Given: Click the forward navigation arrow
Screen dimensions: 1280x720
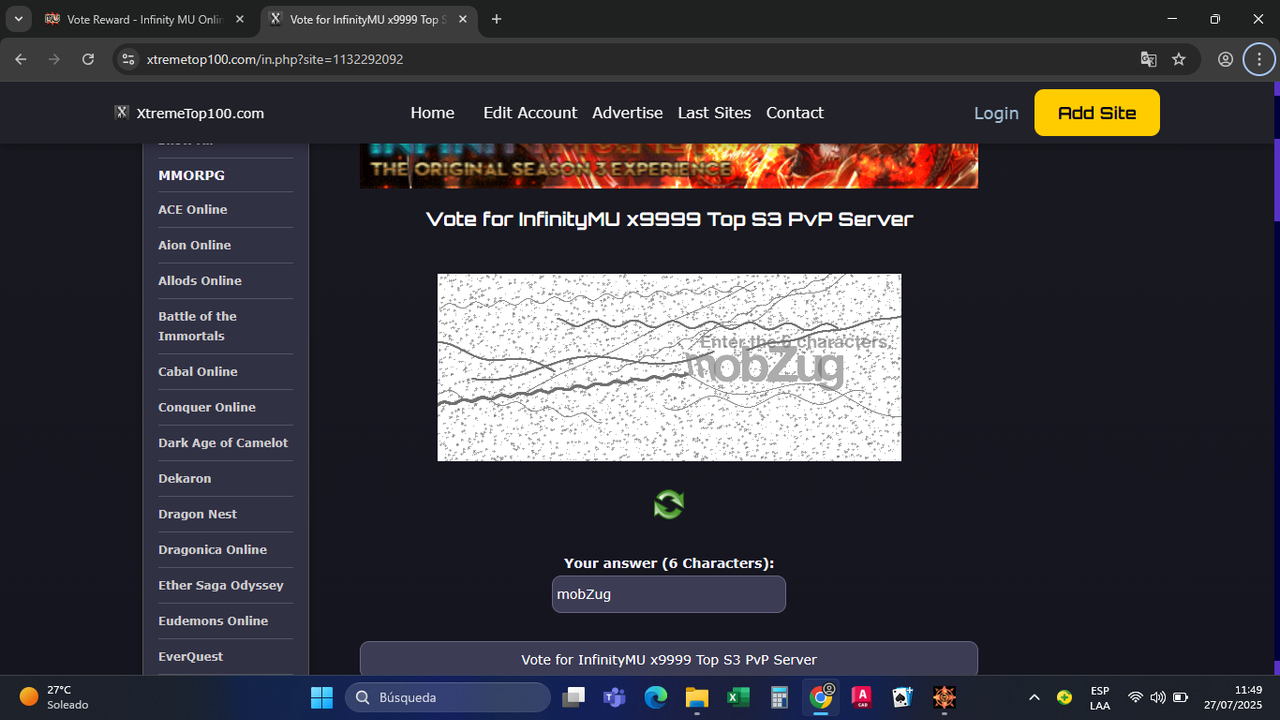Looking at the screenshot, I should [x=55, y=59].
